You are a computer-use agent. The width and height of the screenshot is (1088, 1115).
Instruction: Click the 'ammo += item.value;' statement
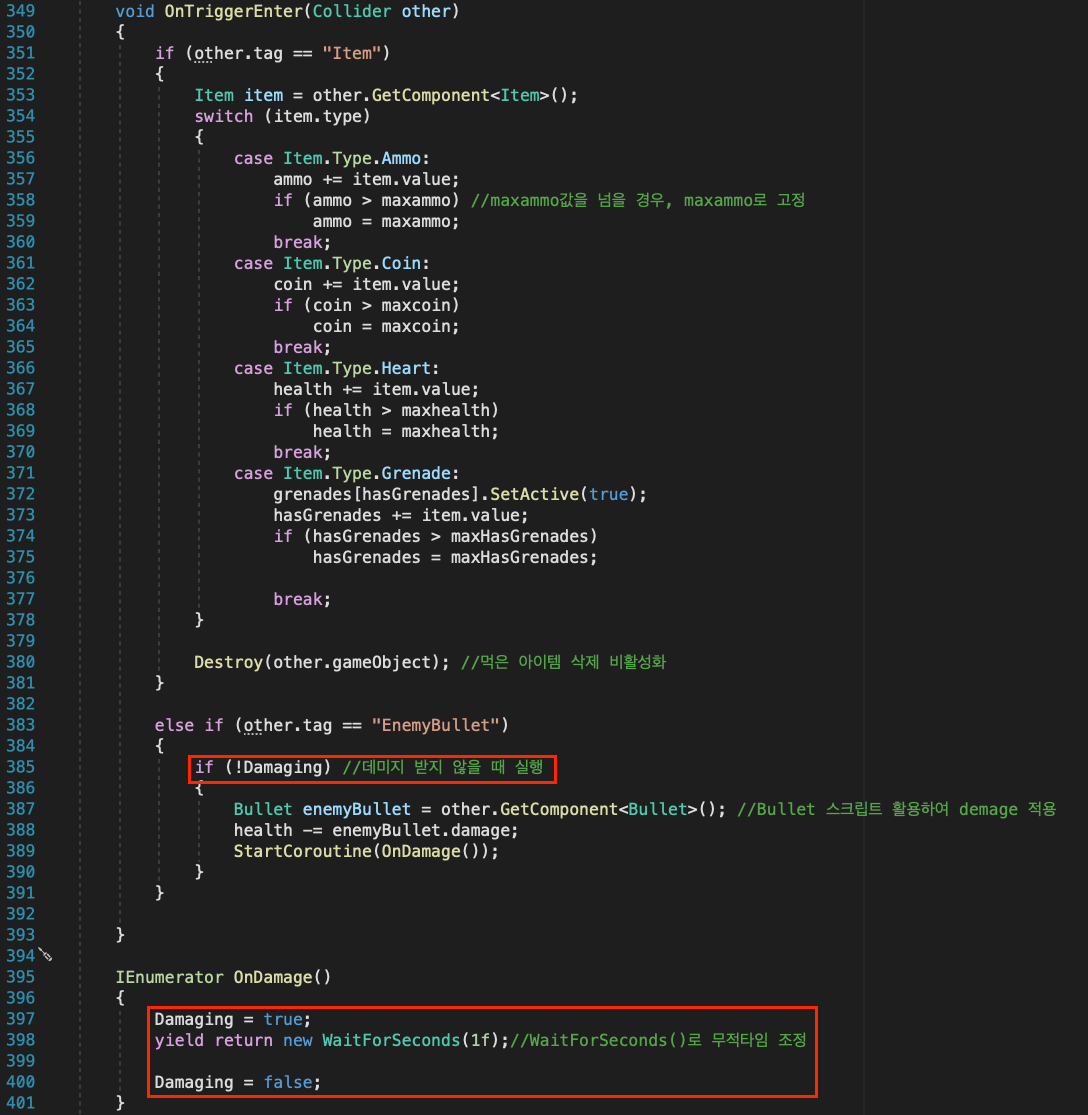(x=366, y=179)
